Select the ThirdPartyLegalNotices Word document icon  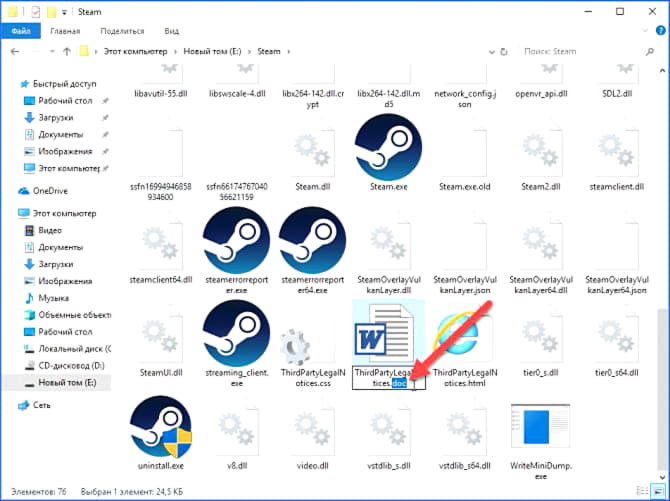384,334
